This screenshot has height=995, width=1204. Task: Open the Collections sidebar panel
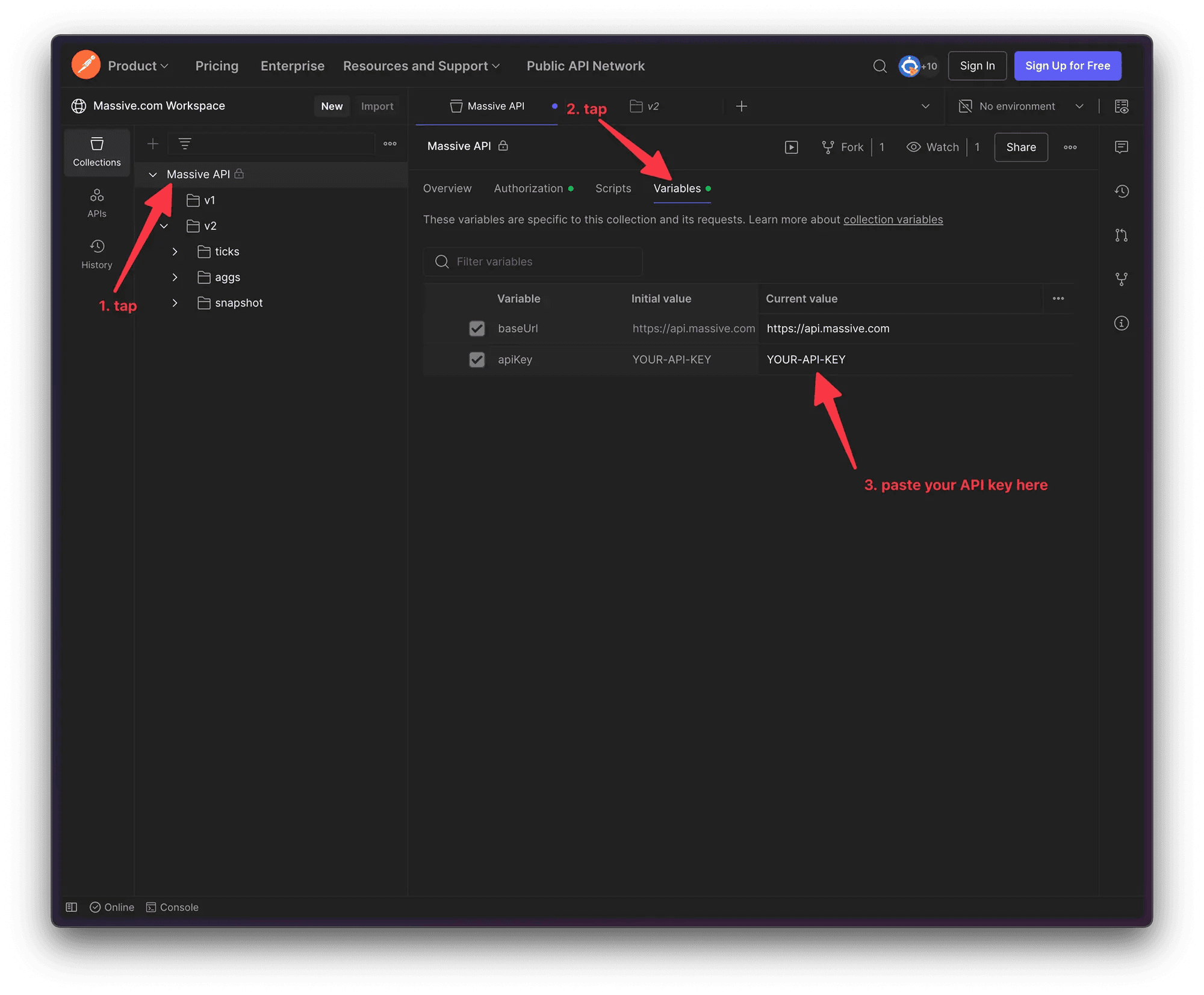pos(96,152)
